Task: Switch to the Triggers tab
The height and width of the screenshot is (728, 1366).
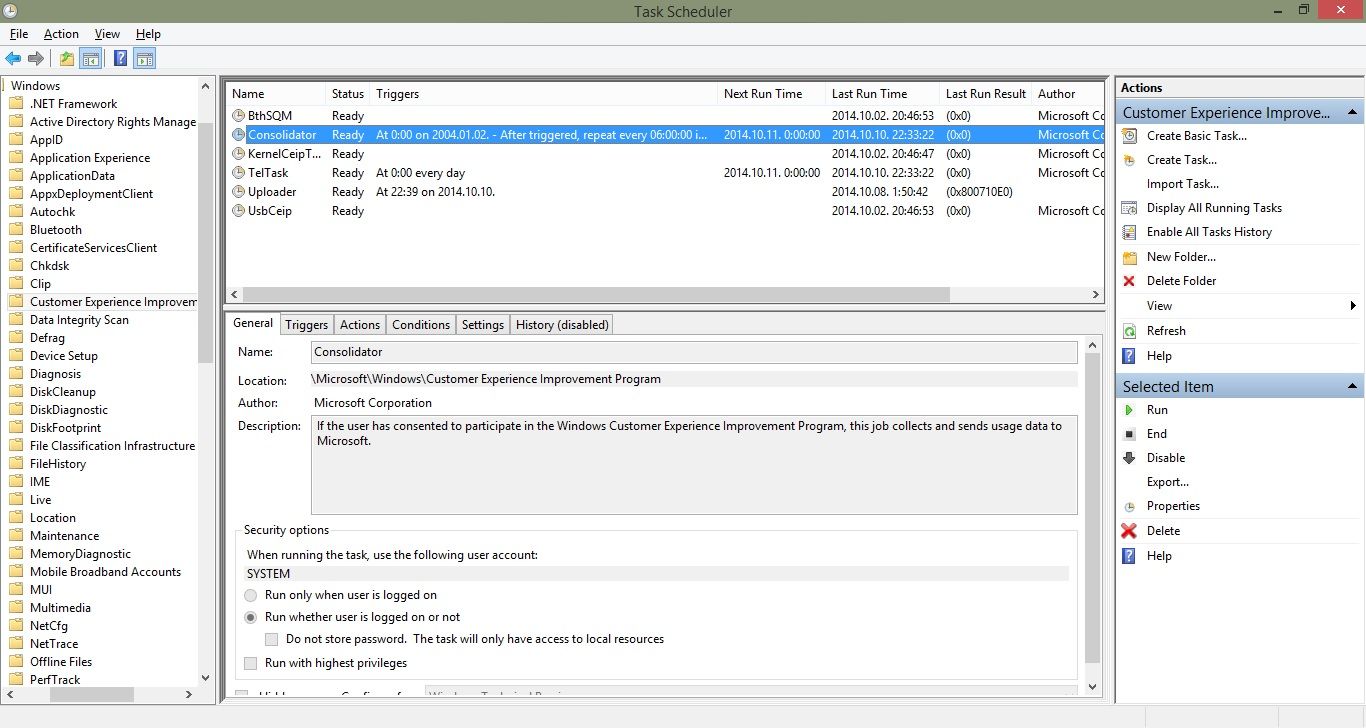Action: click(306, 325)
